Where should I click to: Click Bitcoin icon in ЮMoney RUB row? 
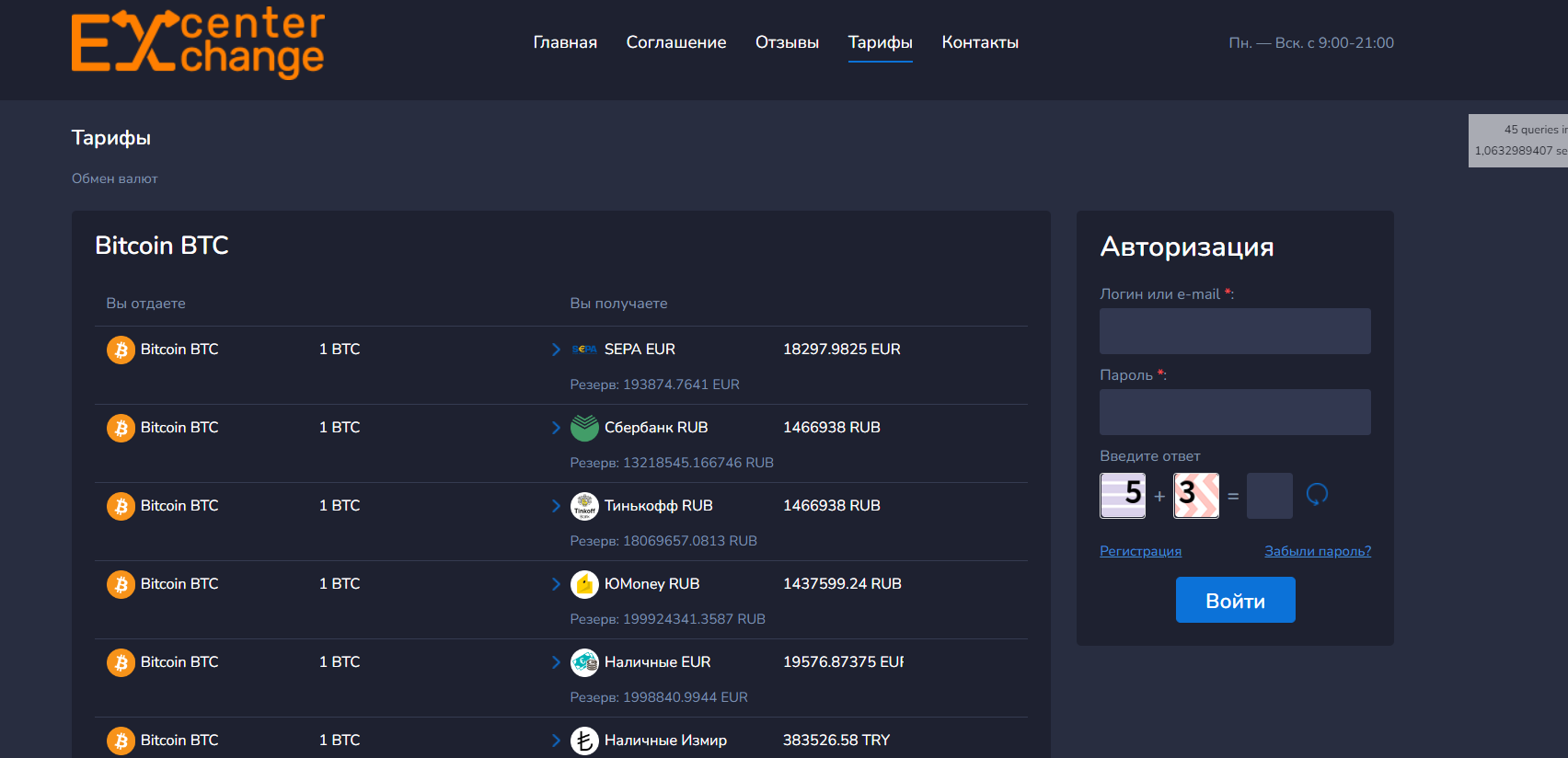click(121, 584)
